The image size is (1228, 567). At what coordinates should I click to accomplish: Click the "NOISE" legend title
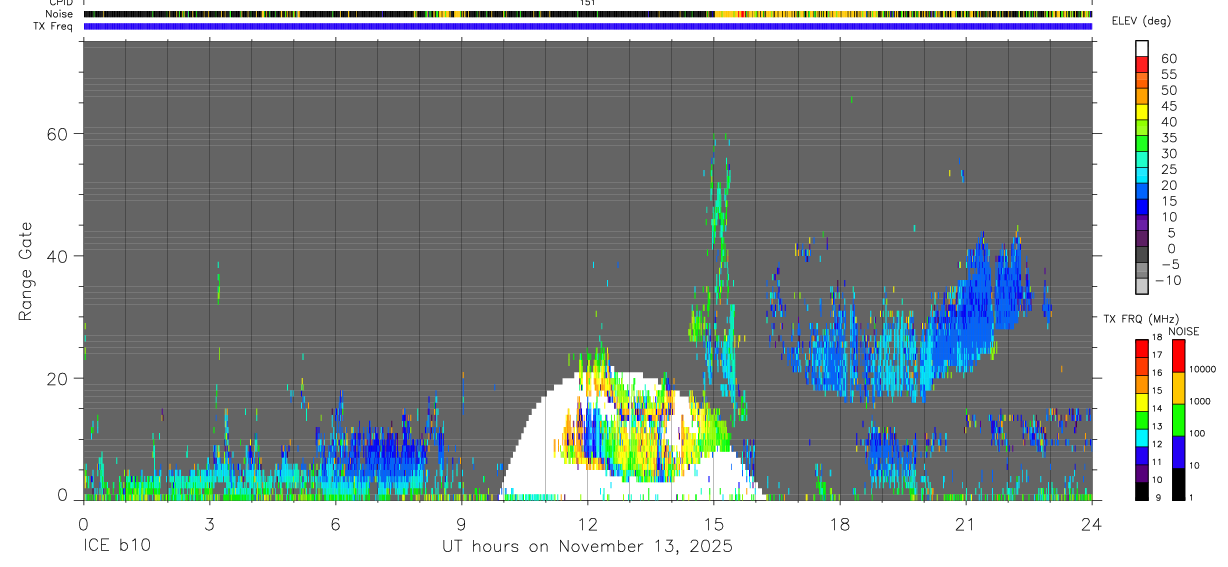coord(1184,331)
